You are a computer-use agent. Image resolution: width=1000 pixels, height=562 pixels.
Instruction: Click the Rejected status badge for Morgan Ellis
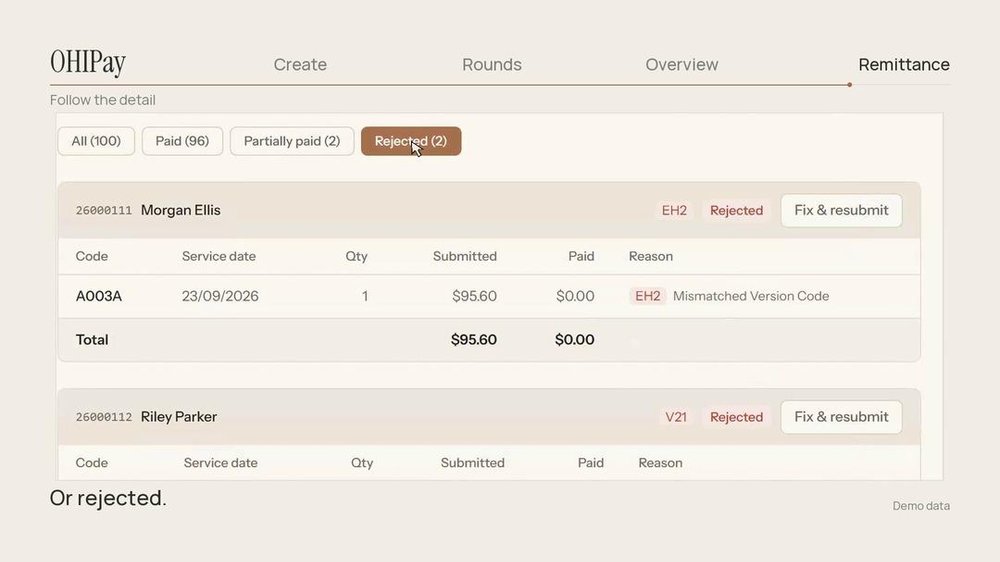[736, 211]
